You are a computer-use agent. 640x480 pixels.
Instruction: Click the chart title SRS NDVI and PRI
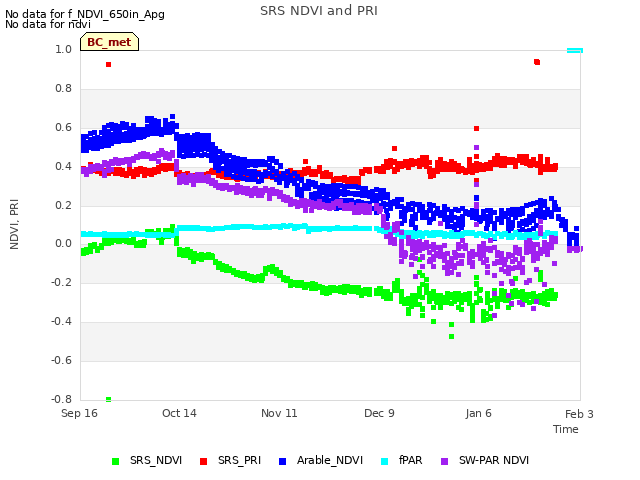pos(319,11)
